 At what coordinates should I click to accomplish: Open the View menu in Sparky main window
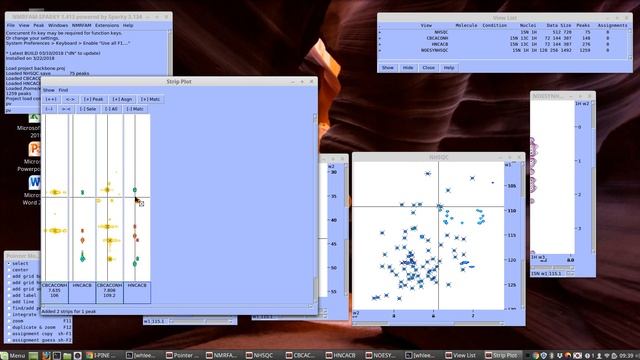[24, 25]
